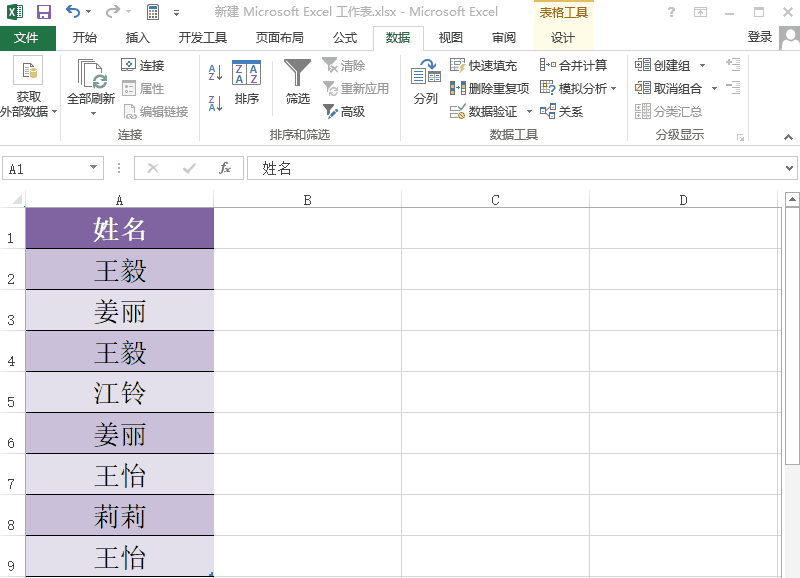Viewport: 800px width, 578px height.
Task: Click Ungroup (取消组合) icon
Action: [x=643, y=88]
